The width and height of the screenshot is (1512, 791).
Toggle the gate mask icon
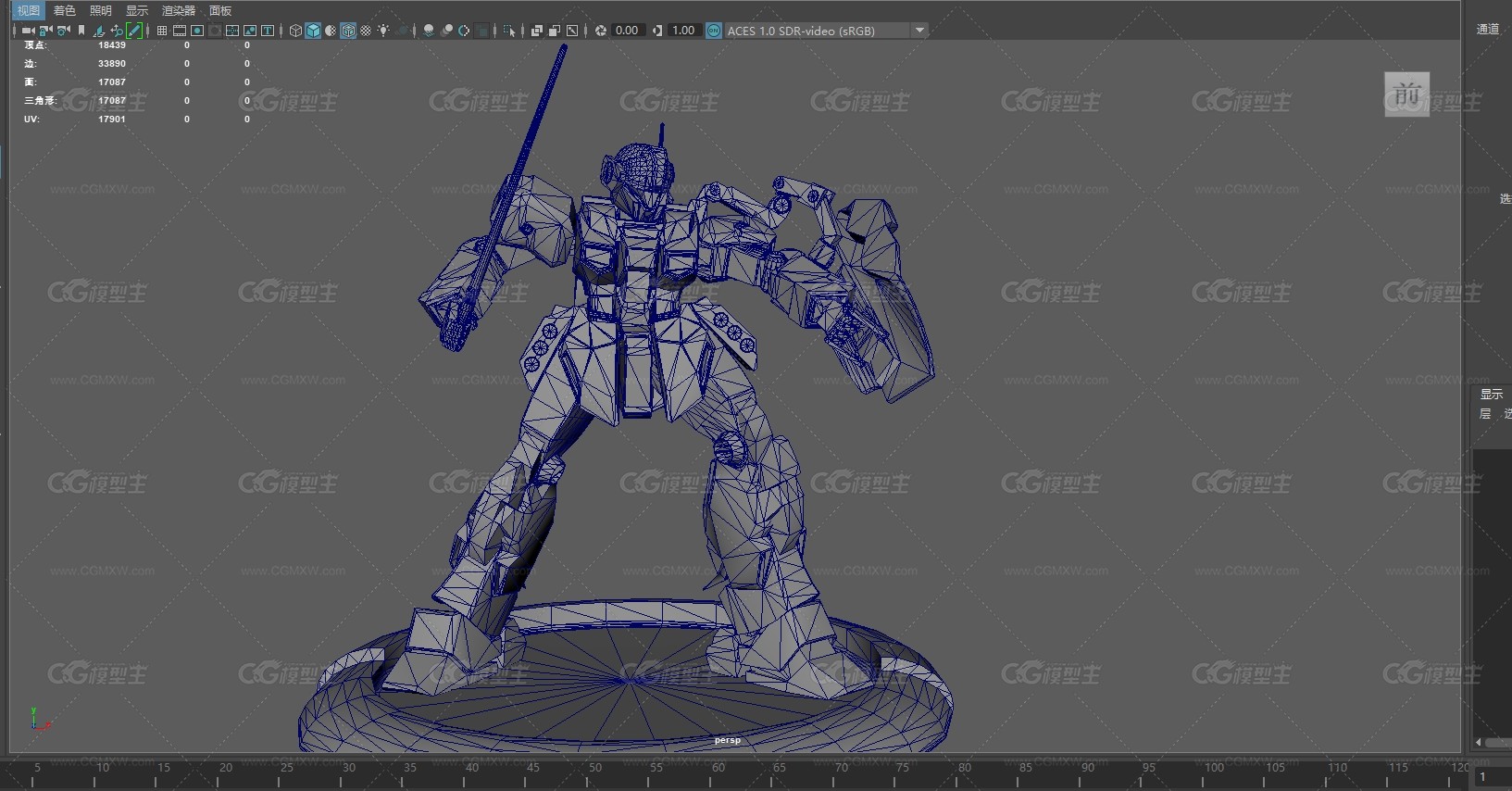click(x=215, y=31)
